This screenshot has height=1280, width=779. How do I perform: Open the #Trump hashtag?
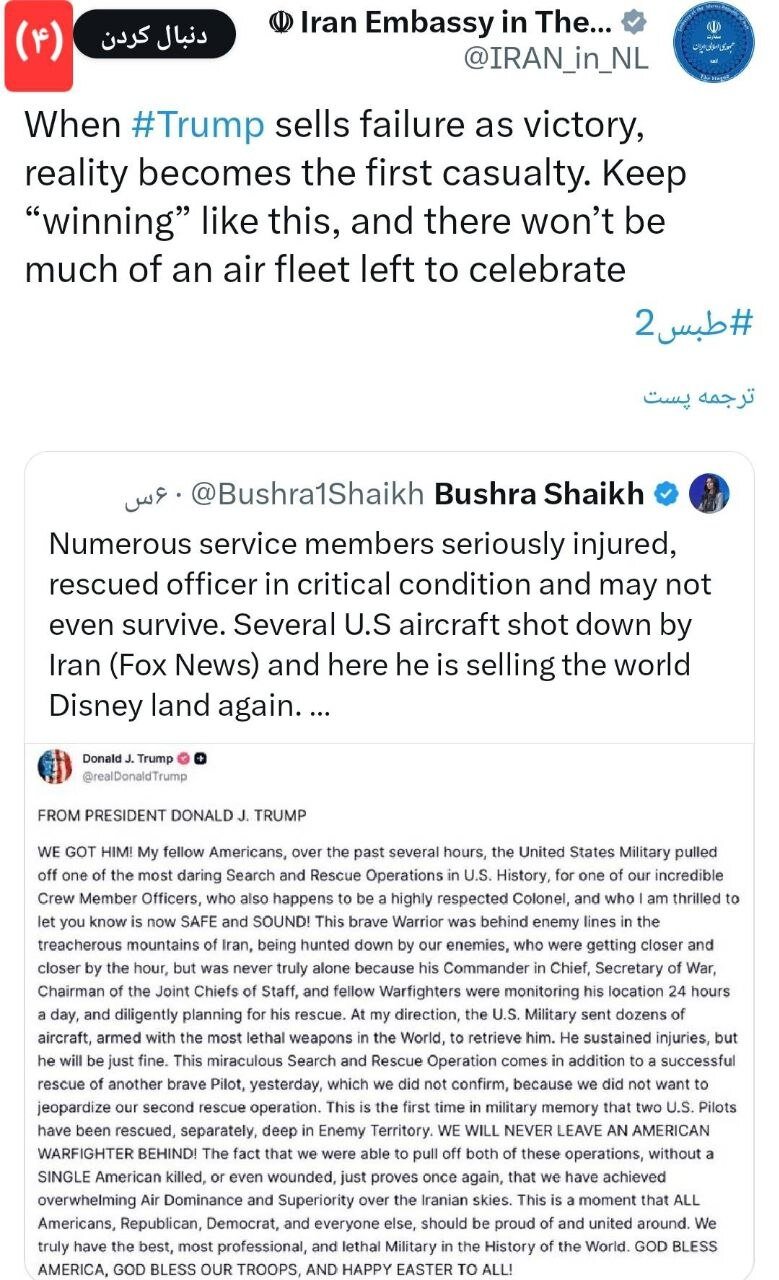pyautogui.click(x=197, y=125)
